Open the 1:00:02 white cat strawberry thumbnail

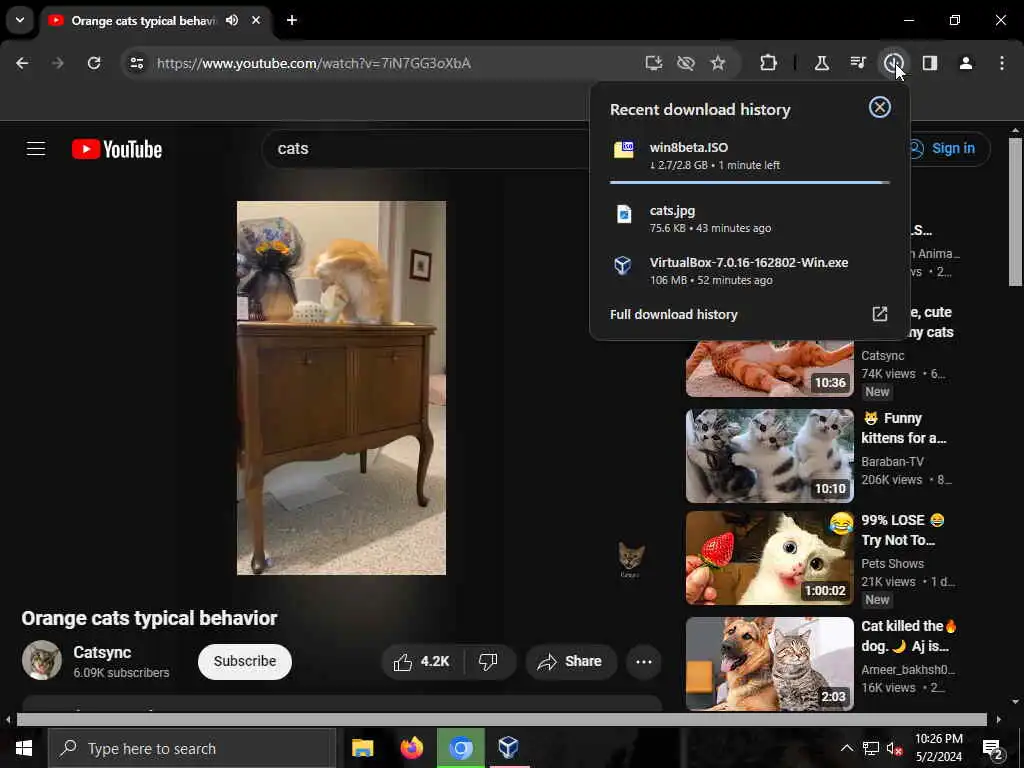[x=769, y=558]
